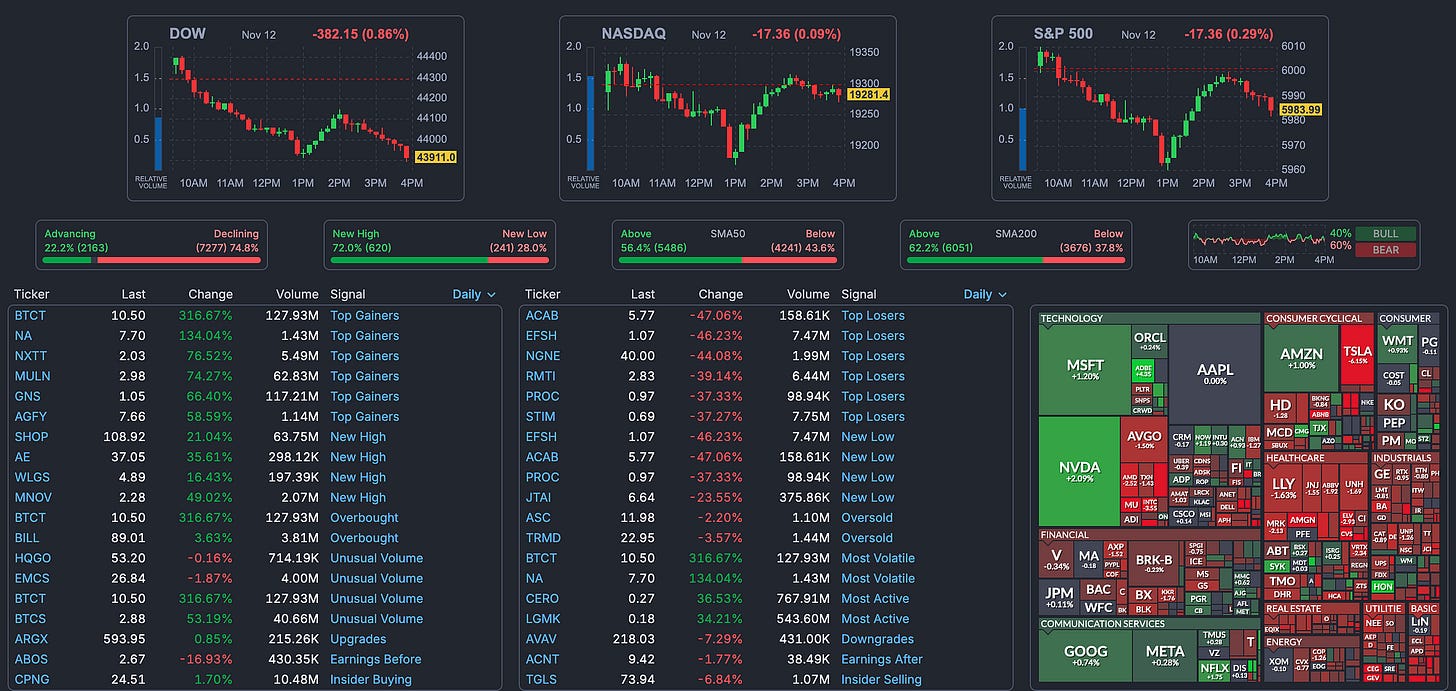
Task: Open ticker NXTT
Action: pyautogui.click(x=31, y=356)
